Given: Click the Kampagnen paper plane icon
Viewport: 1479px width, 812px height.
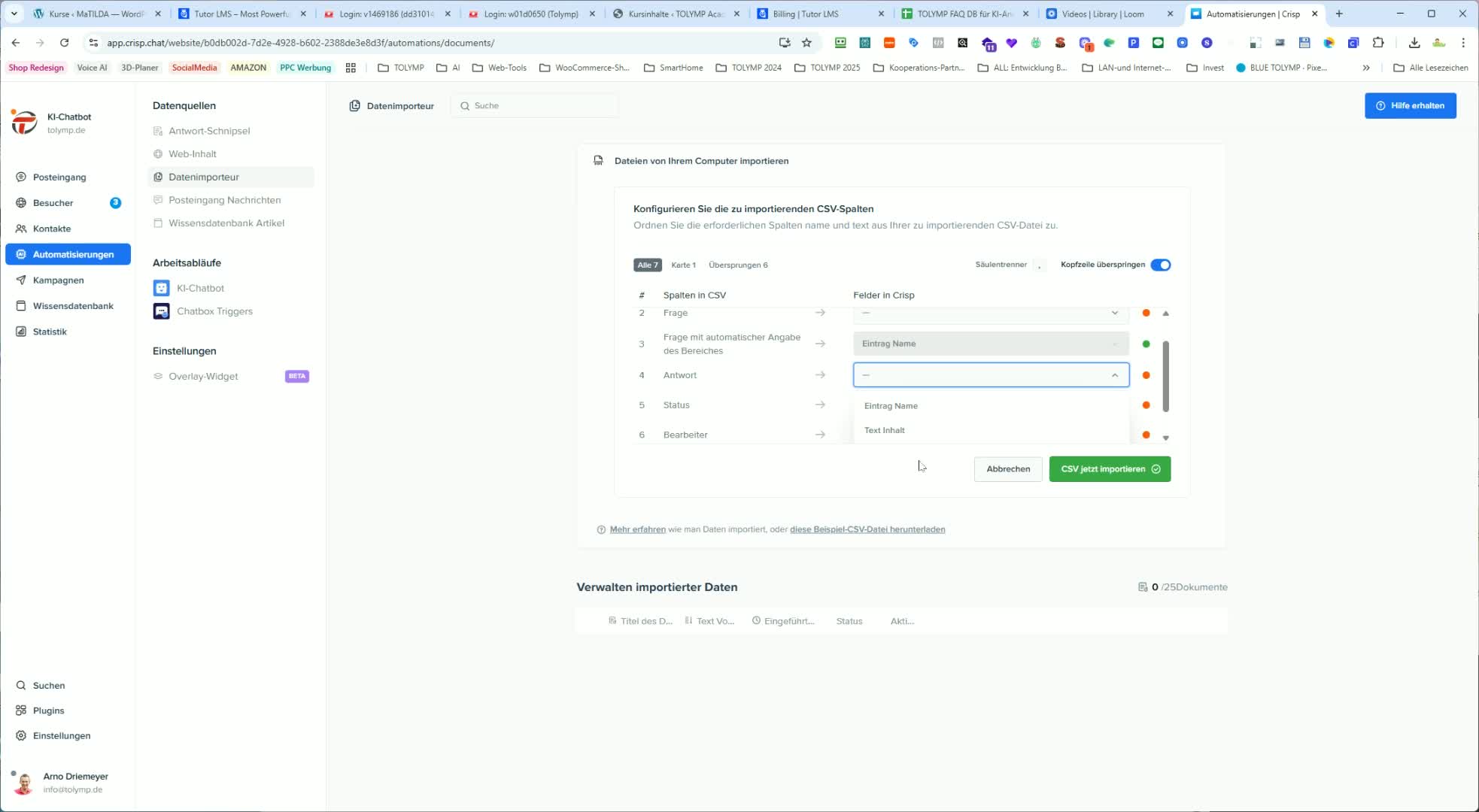Looking at the screenshot, I should pyautogui.click(x=21, y=280).
